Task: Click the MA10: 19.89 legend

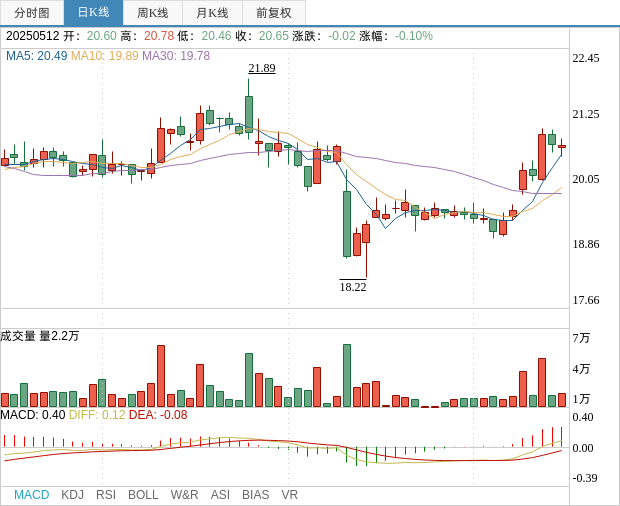Action: pos(105,56)
